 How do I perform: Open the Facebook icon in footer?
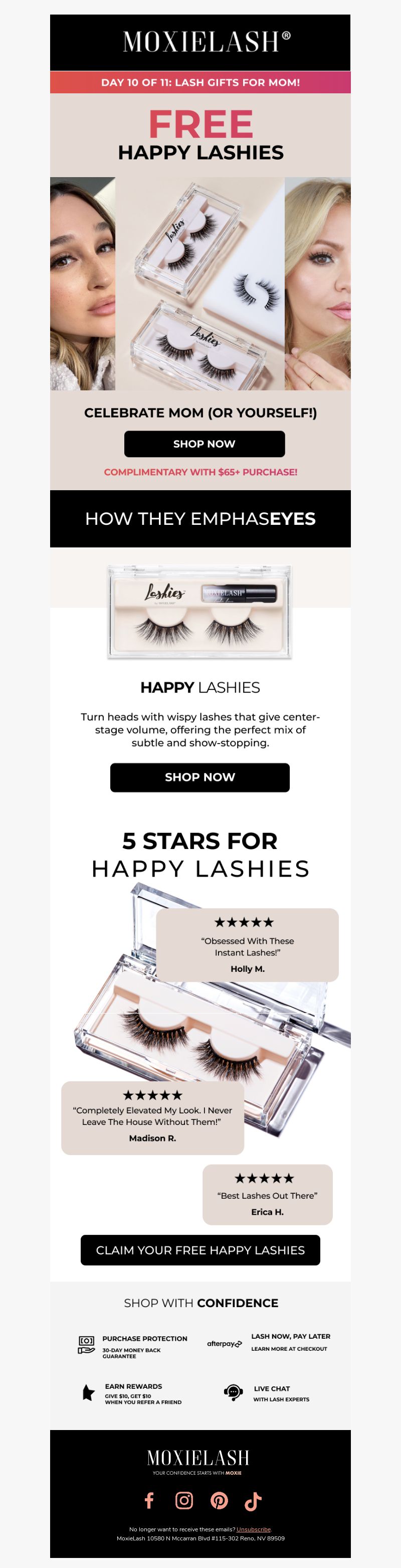[x=149, y=1500]
